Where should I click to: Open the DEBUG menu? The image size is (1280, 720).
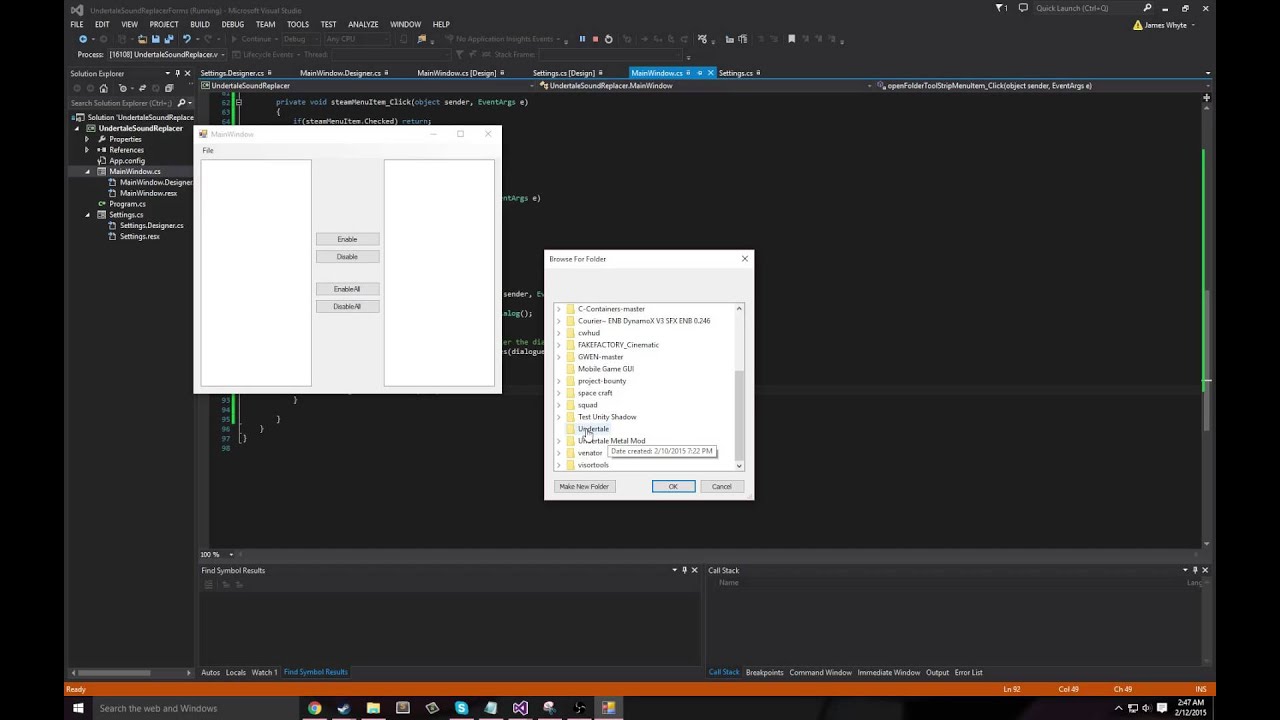pyautogui.click(x=232, y=24)
